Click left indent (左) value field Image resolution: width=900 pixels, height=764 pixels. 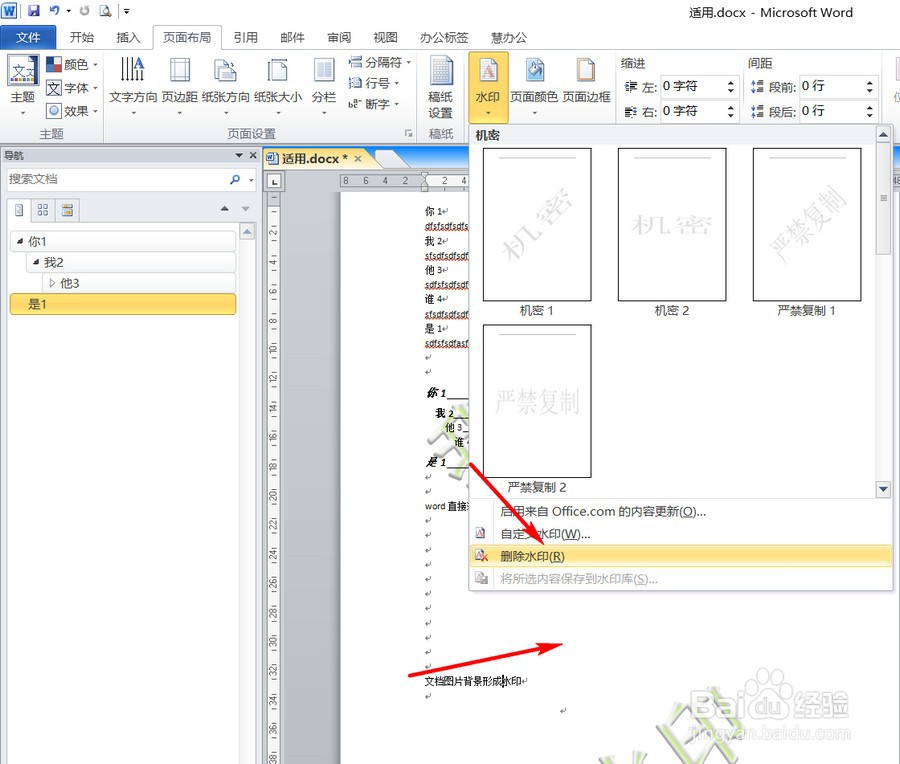[691, 86]
